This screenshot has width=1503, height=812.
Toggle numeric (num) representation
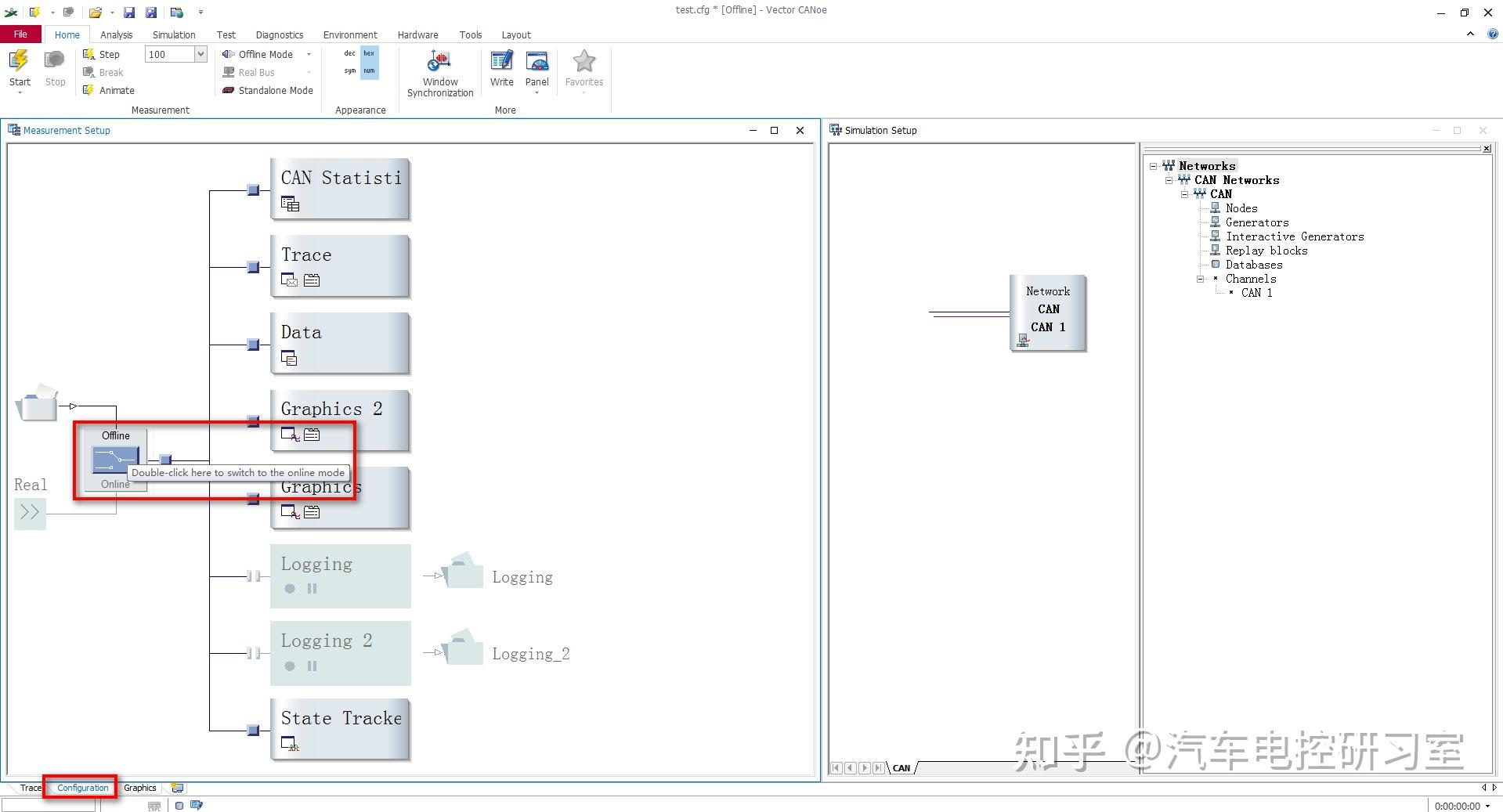pyautogui.click(x=369, y=70)
